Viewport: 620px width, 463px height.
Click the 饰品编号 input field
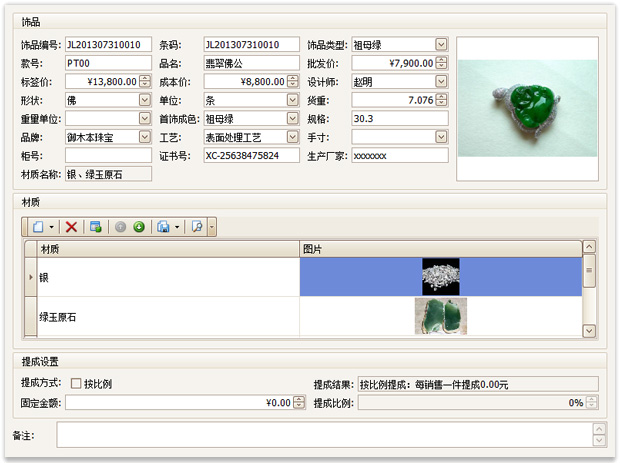108,44
